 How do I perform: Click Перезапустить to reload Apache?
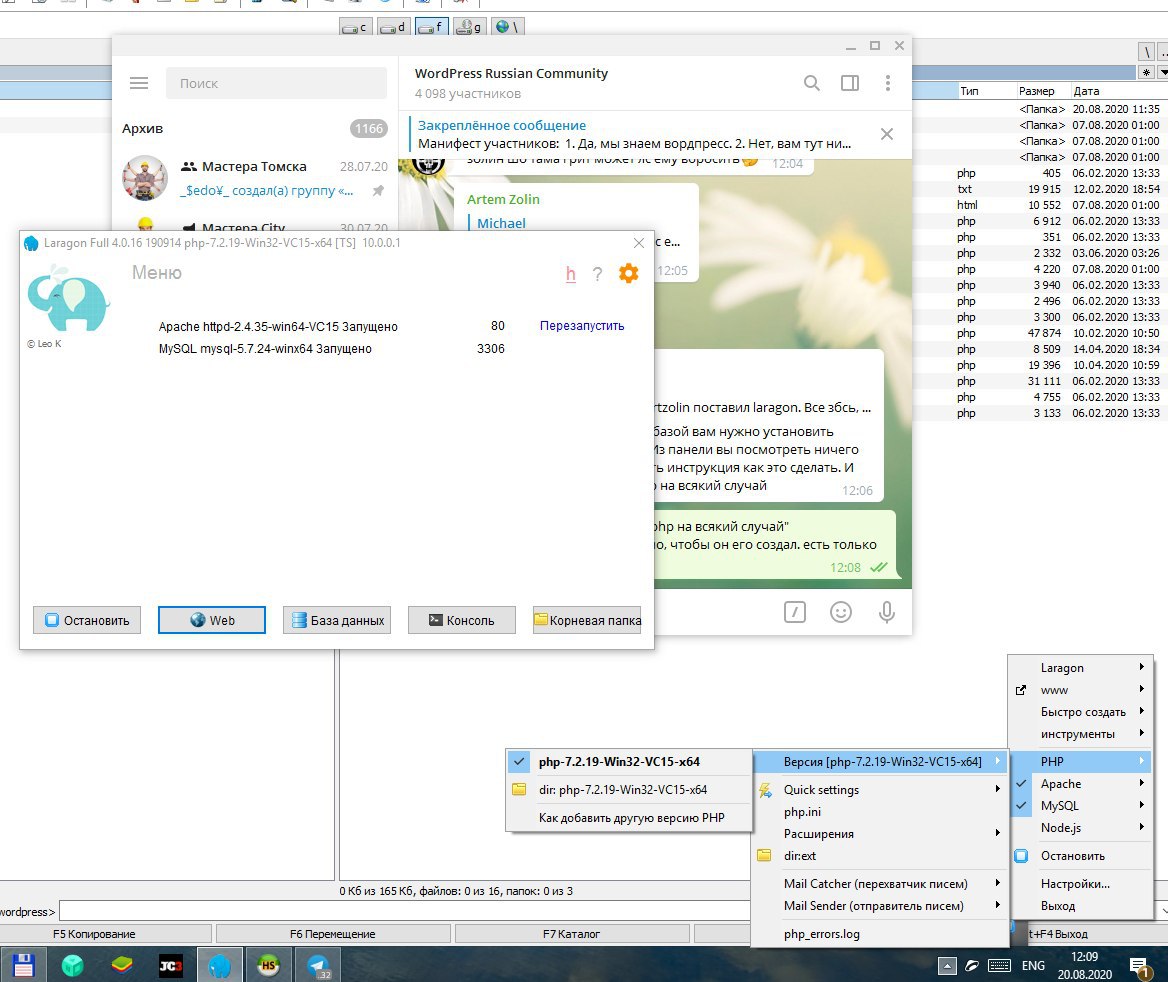click(582, 326)
